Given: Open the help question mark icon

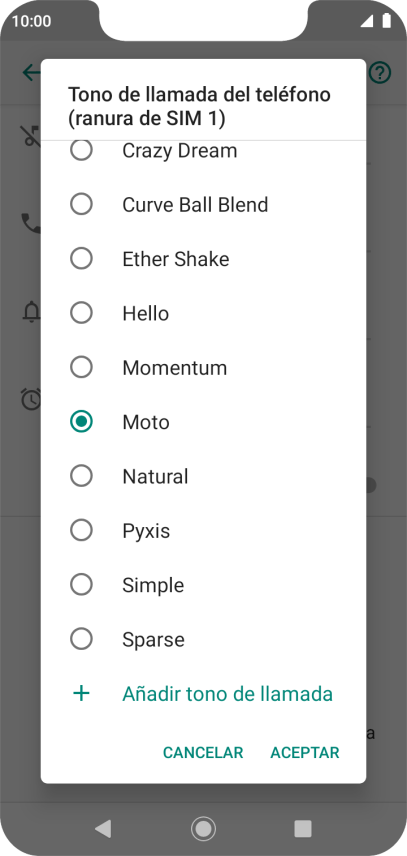Looking at the screenshot, I should coord(380,72).
